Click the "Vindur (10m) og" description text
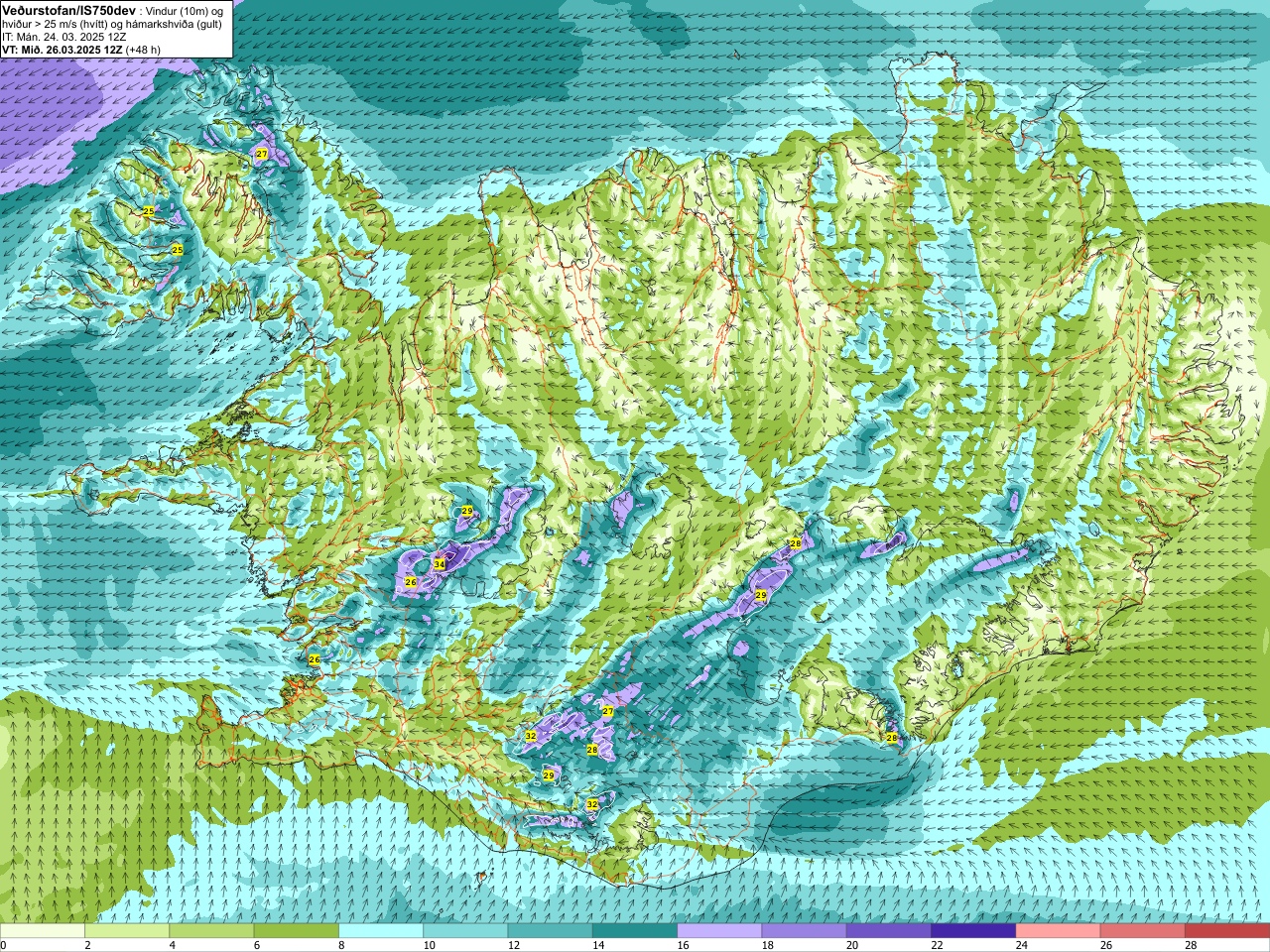Screen dimensions: 1270x952 [x=186, y=10]
